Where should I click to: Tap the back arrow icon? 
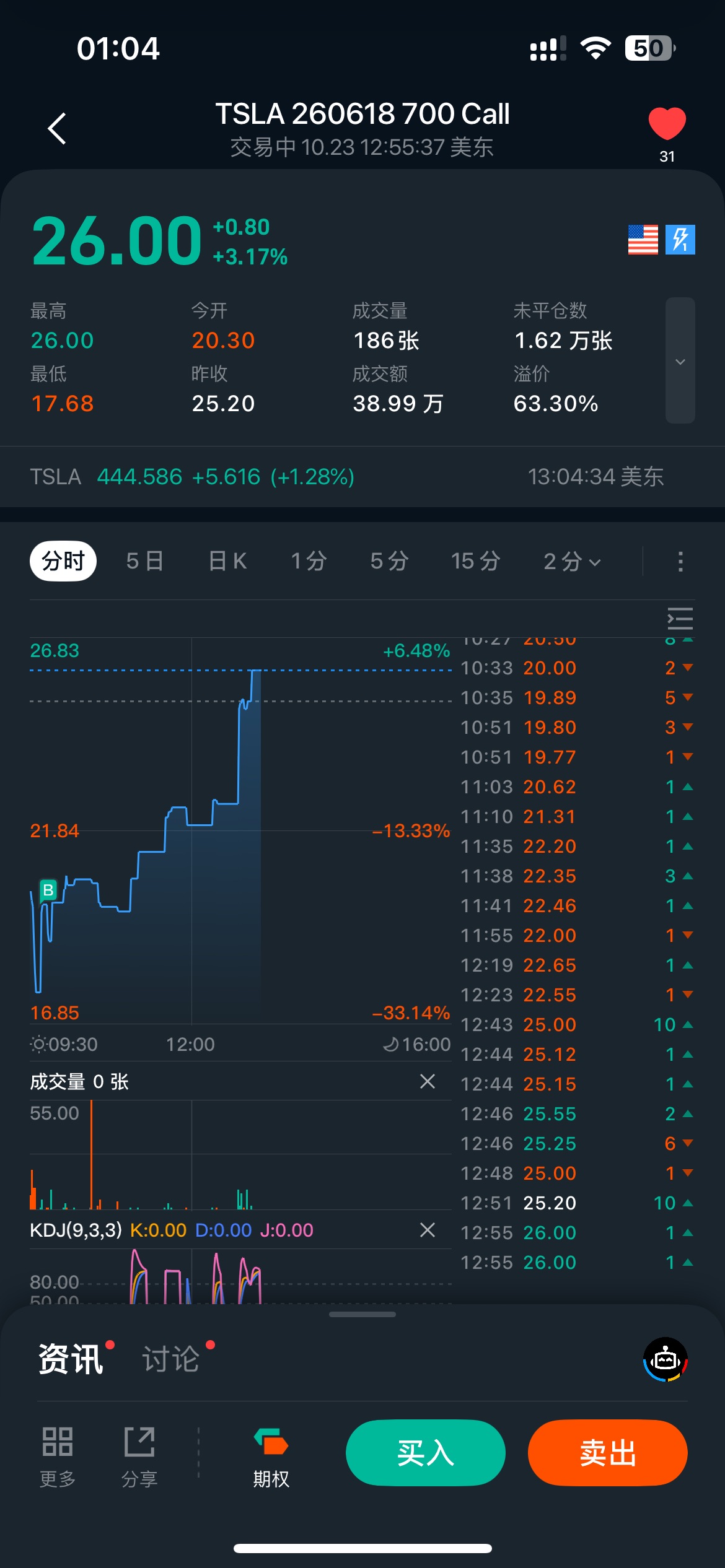pyautogui.click(x=57, y=129)
